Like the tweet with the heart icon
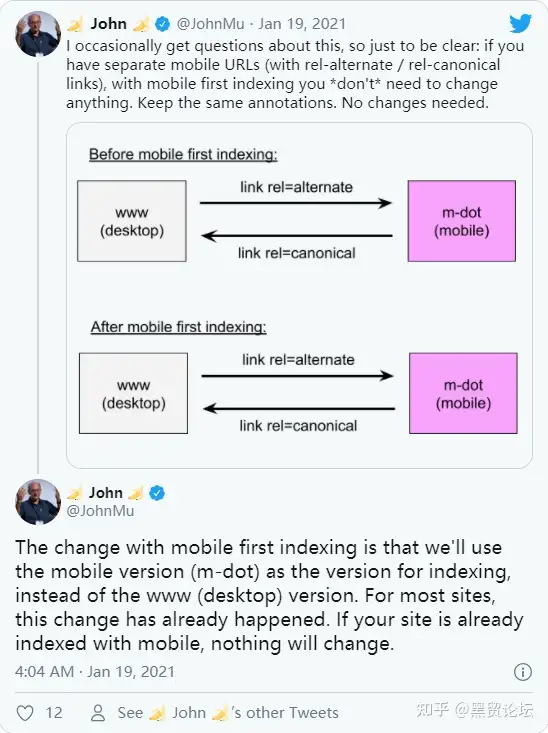548x733 pixels. click(25, 713)
